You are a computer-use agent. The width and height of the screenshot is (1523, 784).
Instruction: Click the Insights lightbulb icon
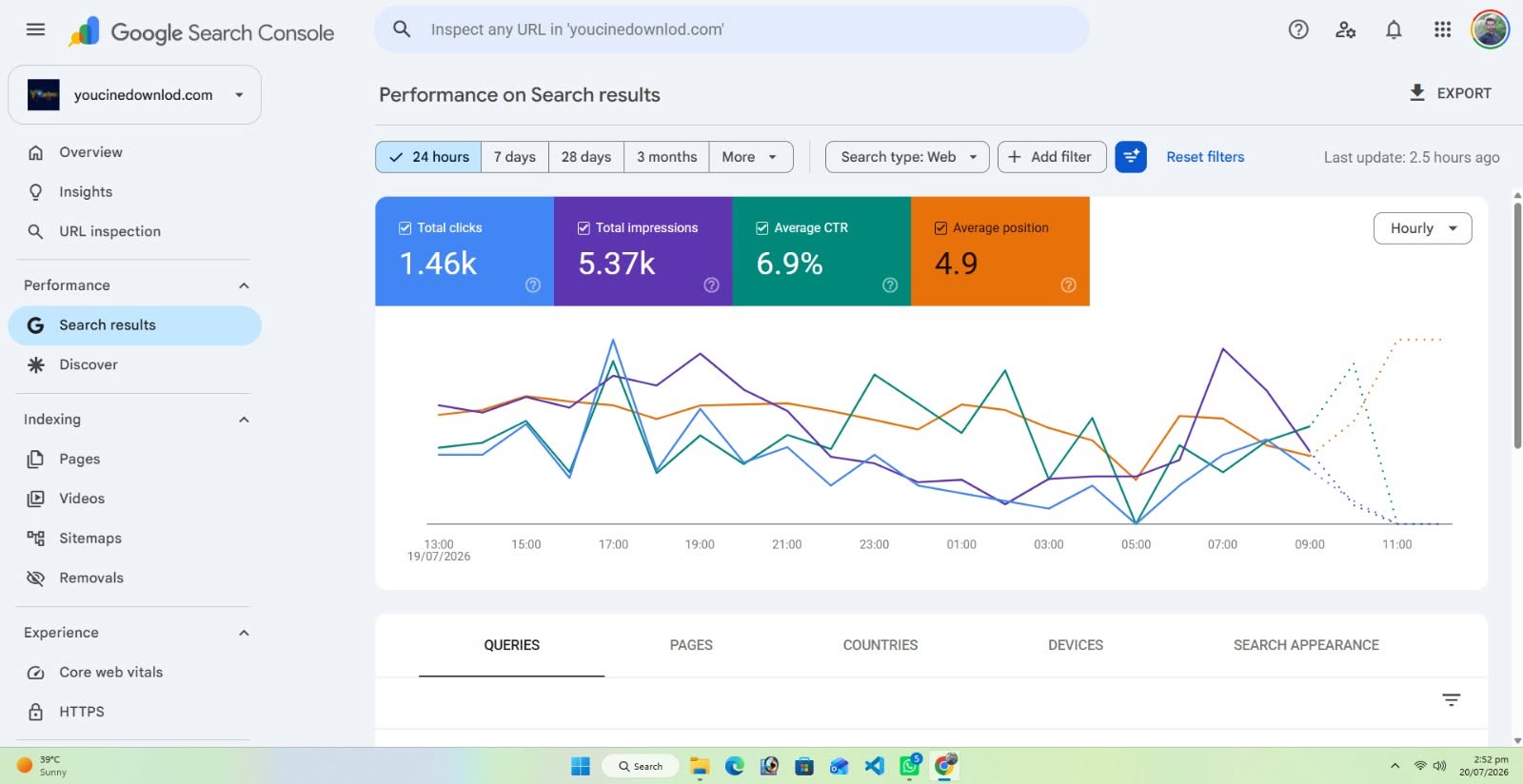[36, 192]
